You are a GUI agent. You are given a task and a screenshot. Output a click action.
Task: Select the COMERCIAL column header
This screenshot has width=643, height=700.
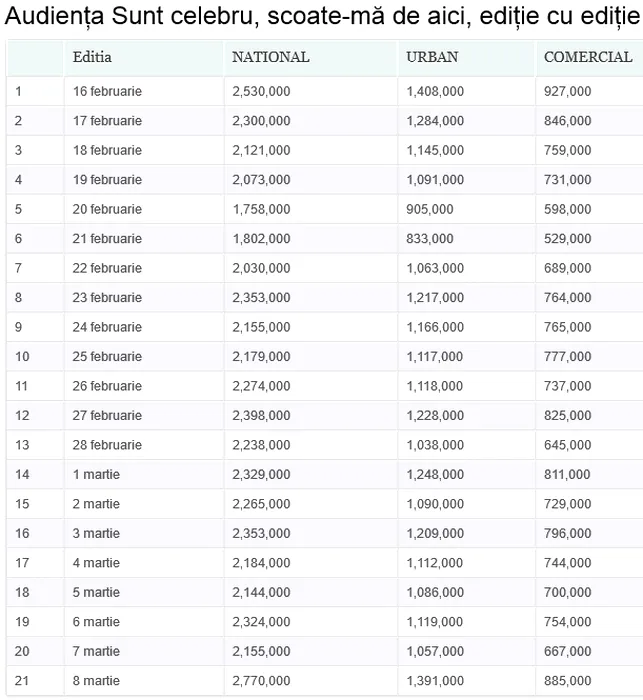(x=587, y=57)
